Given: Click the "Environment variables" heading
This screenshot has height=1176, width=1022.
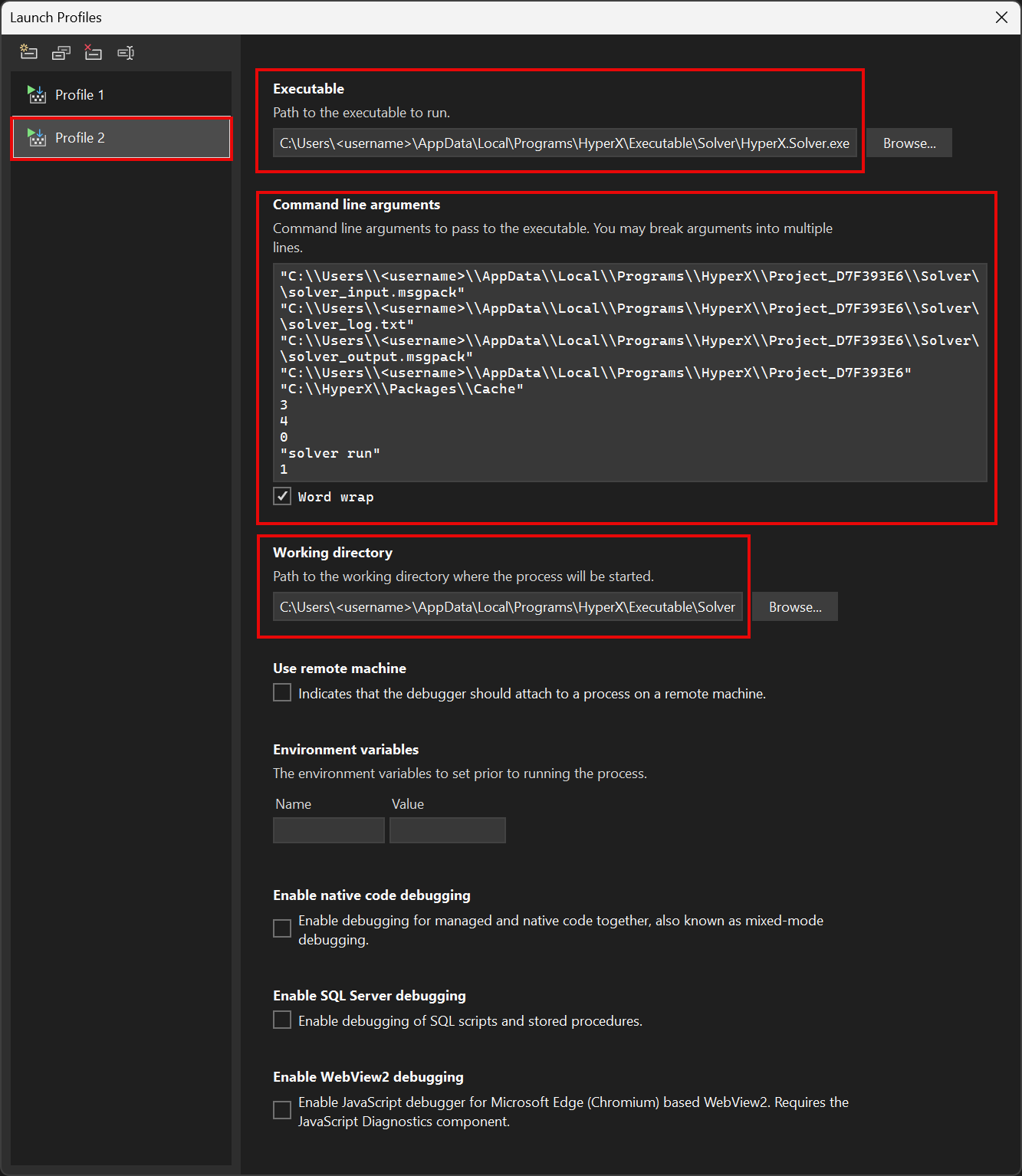Looking at the screenshot, I should click(x=346, y=750).
